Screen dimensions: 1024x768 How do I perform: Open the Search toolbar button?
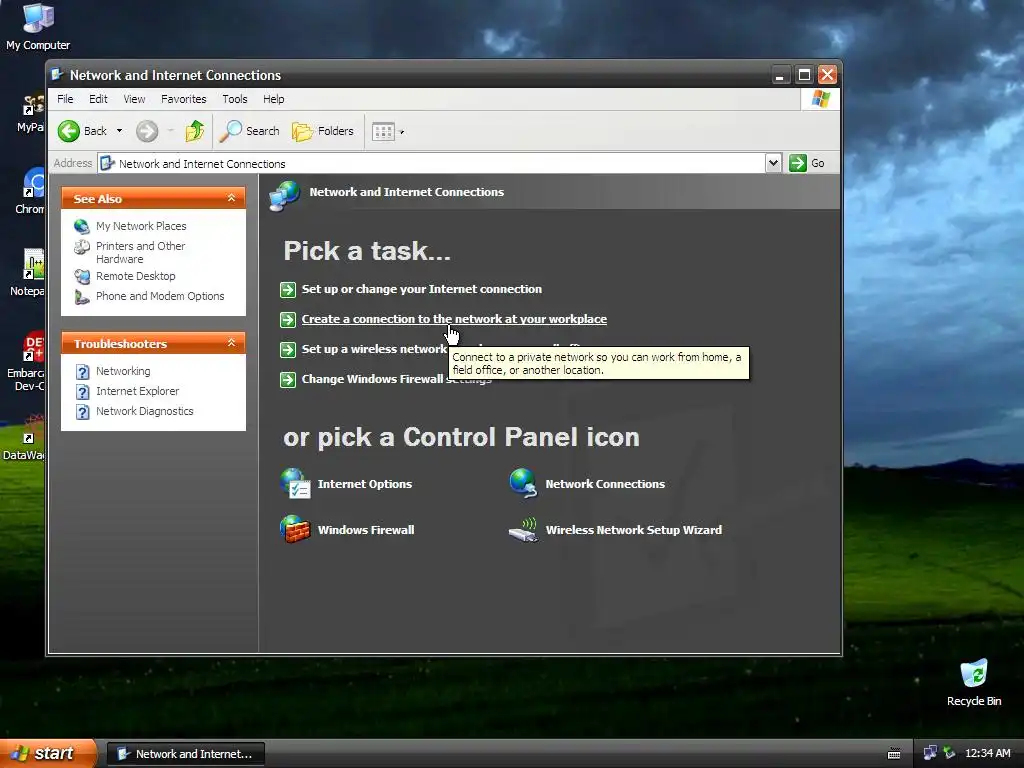coord(249,131)
